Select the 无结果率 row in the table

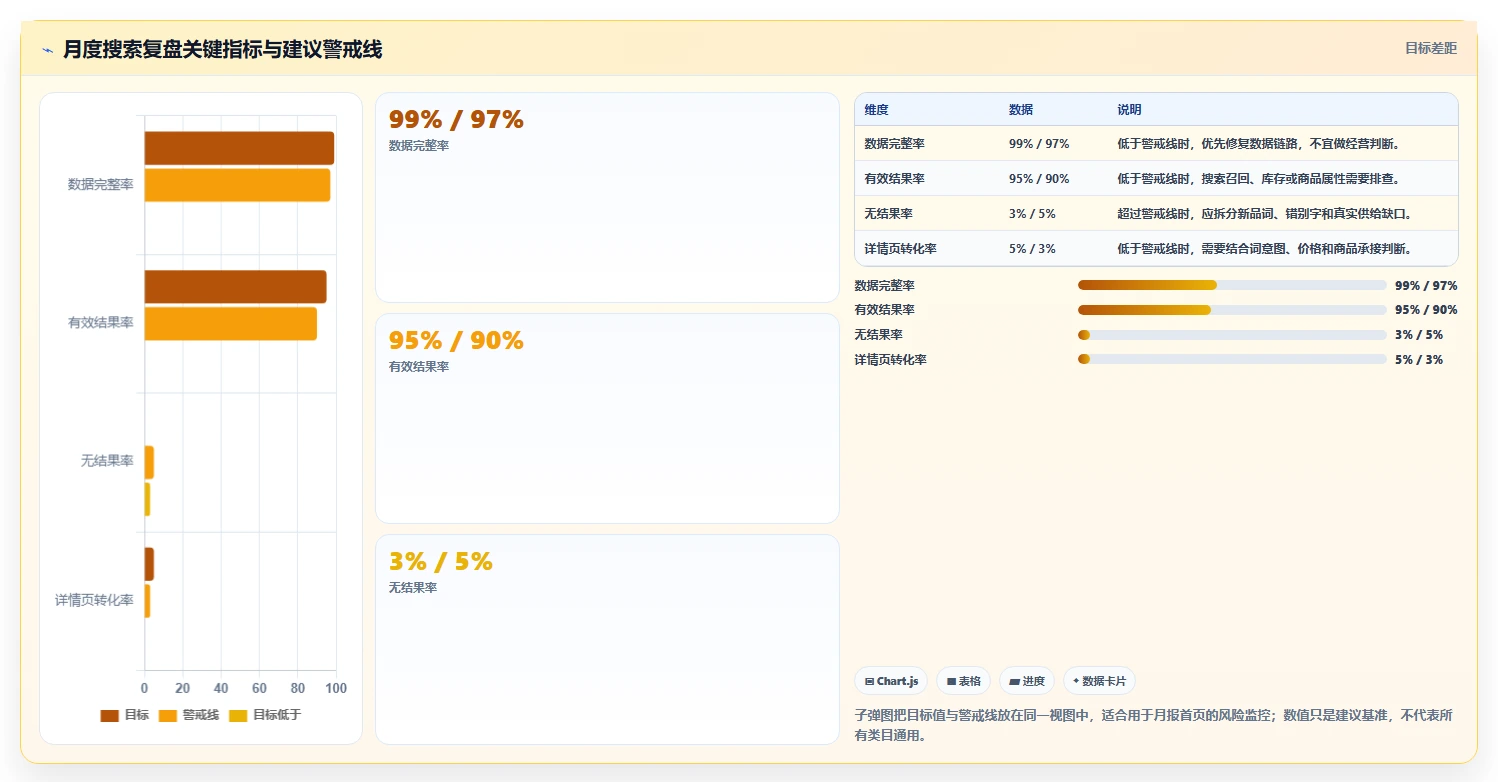(x=1156, y=214)
